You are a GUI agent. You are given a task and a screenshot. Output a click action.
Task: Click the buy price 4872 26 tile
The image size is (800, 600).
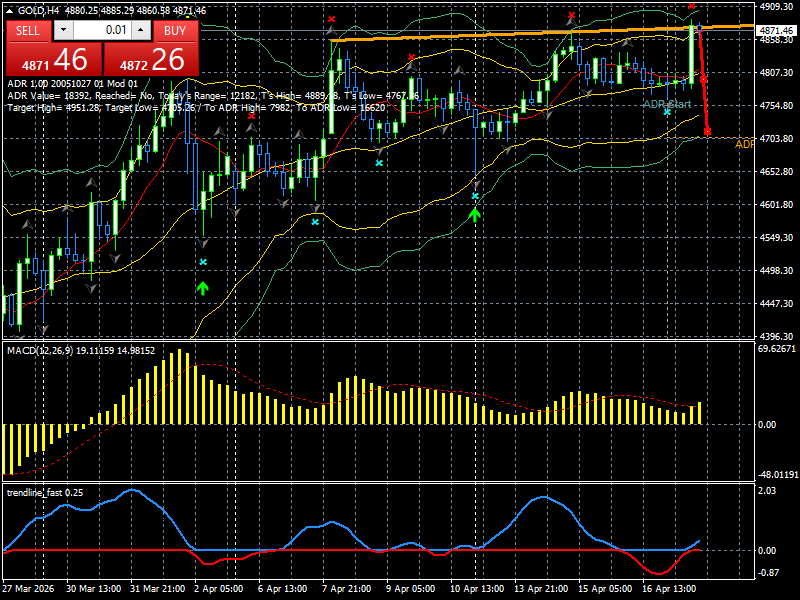click(x=152, y=59)
